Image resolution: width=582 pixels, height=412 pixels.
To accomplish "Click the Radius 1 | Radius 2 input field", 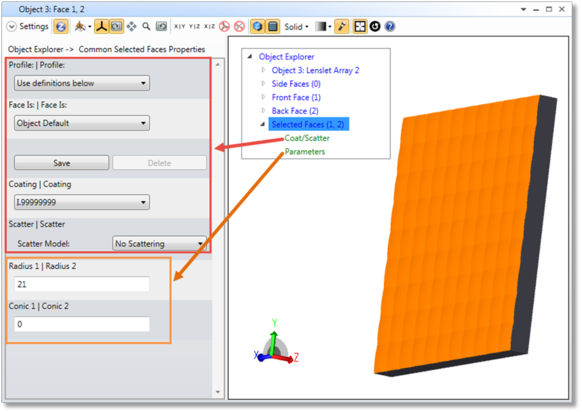I will click(82, 284).
